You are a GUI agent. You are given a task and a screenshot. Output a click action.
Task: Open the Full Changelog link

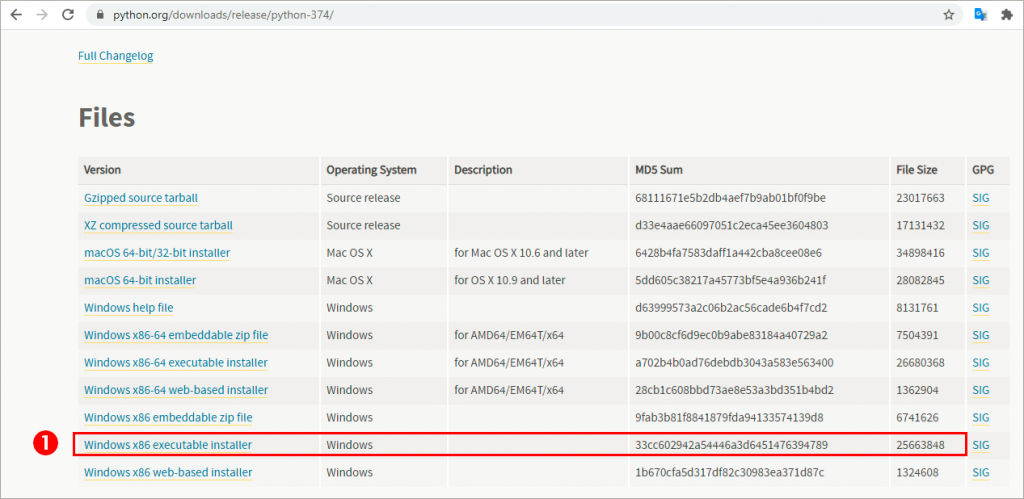115,56
